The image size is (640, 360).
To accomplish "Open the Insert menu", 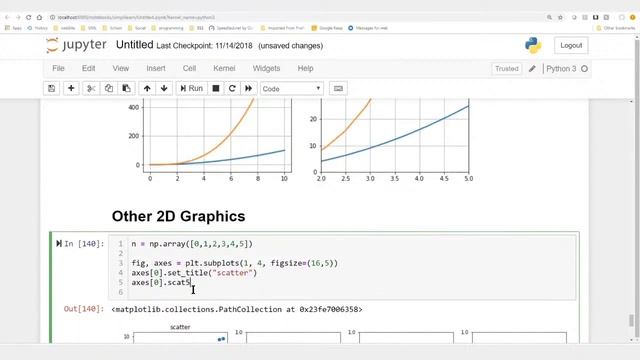I will pos(156,69).
